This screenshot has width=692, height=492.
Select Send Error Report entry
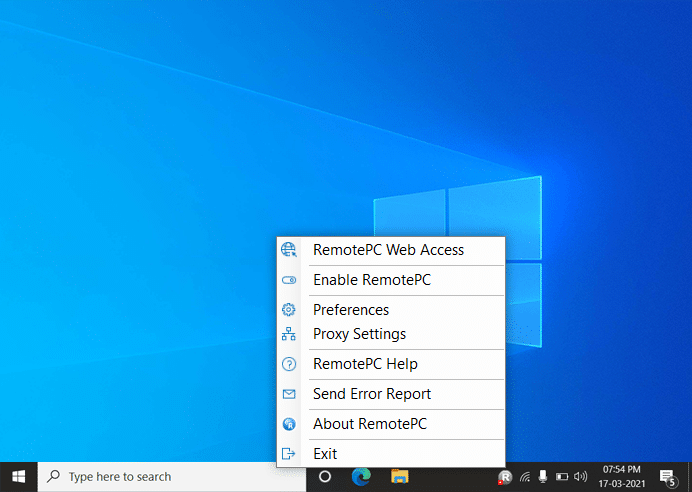[x=391, y=394]
